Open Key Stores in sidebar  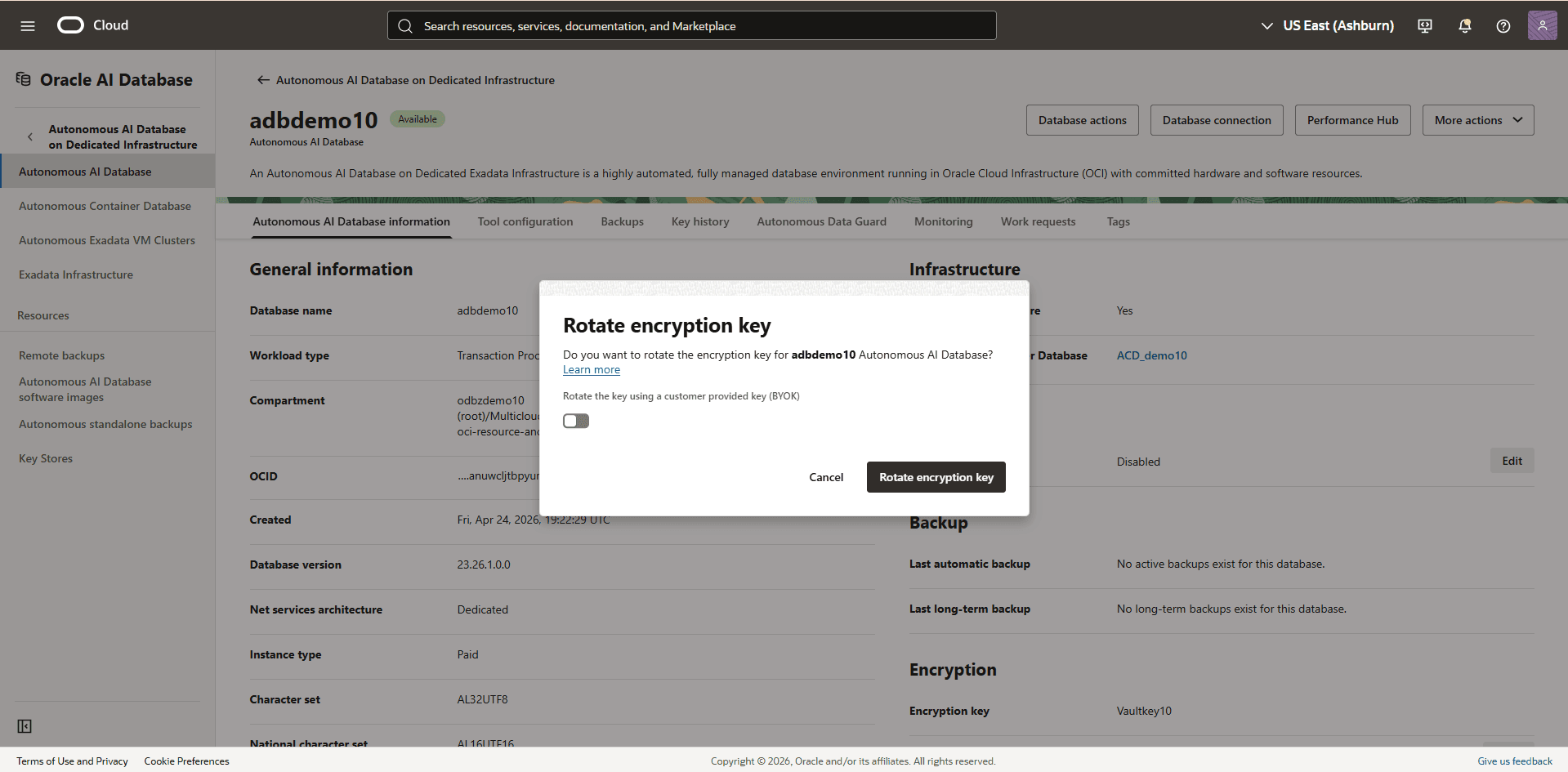(46, 458)
